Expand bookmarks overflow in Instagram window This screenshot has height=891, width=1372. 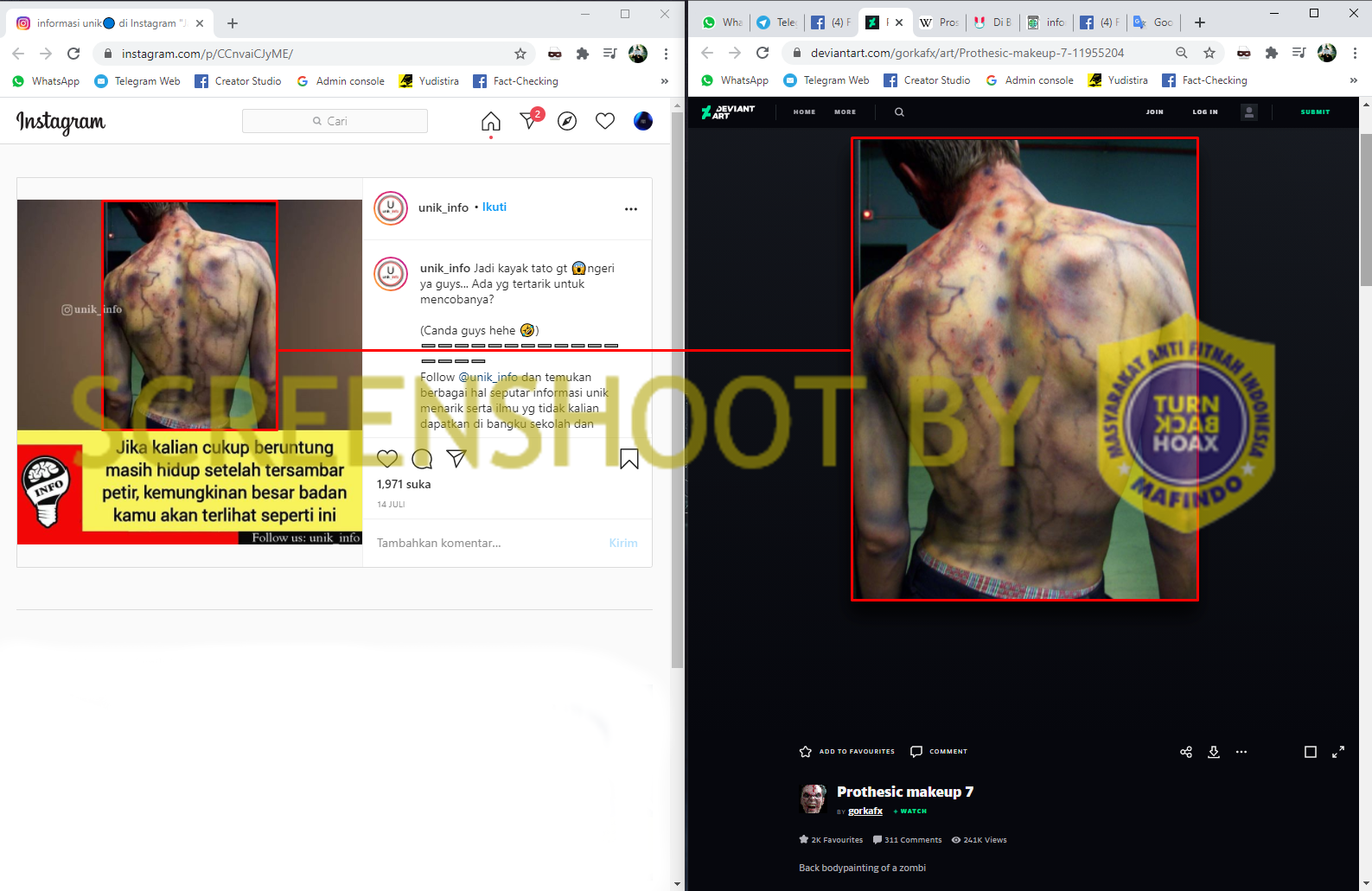(664, 81)
